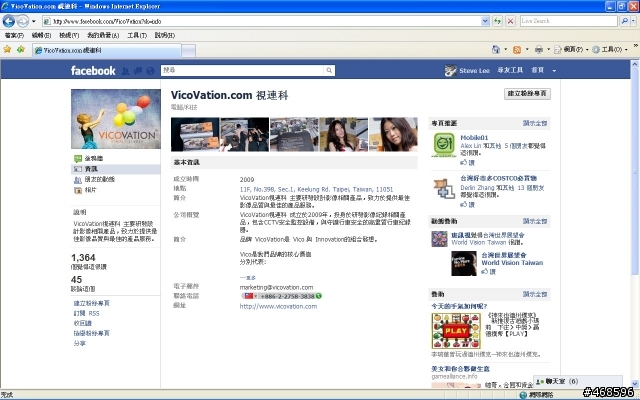640x400 pixels.
Task: Click the Mobile01 page name link
Action: click(474, 138)
